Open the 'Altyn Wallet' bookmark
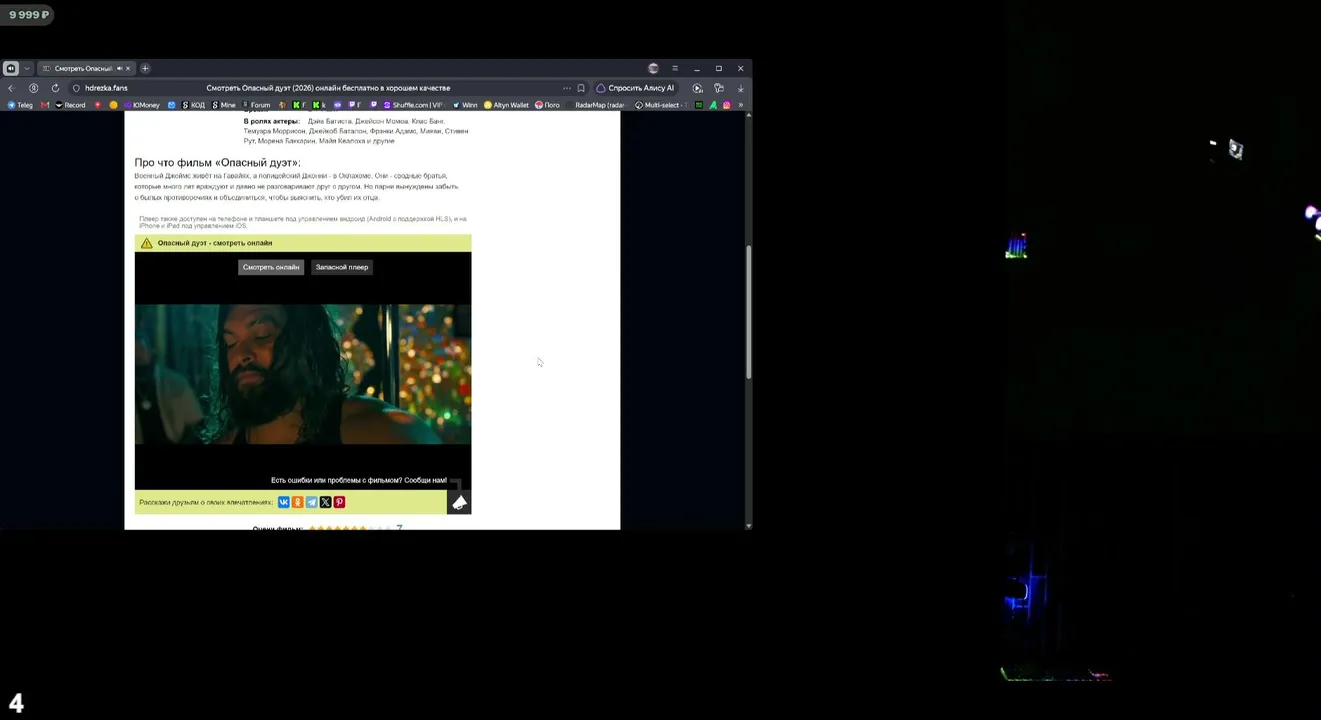The image size is (1321, 720). pyautogui.click(x=506, y=105)
